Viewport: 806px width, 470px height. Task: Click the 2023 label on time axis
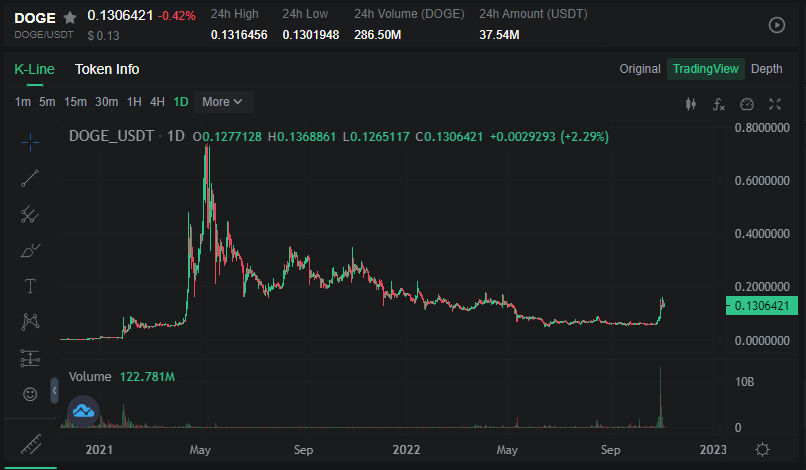[x=713, y=450]
